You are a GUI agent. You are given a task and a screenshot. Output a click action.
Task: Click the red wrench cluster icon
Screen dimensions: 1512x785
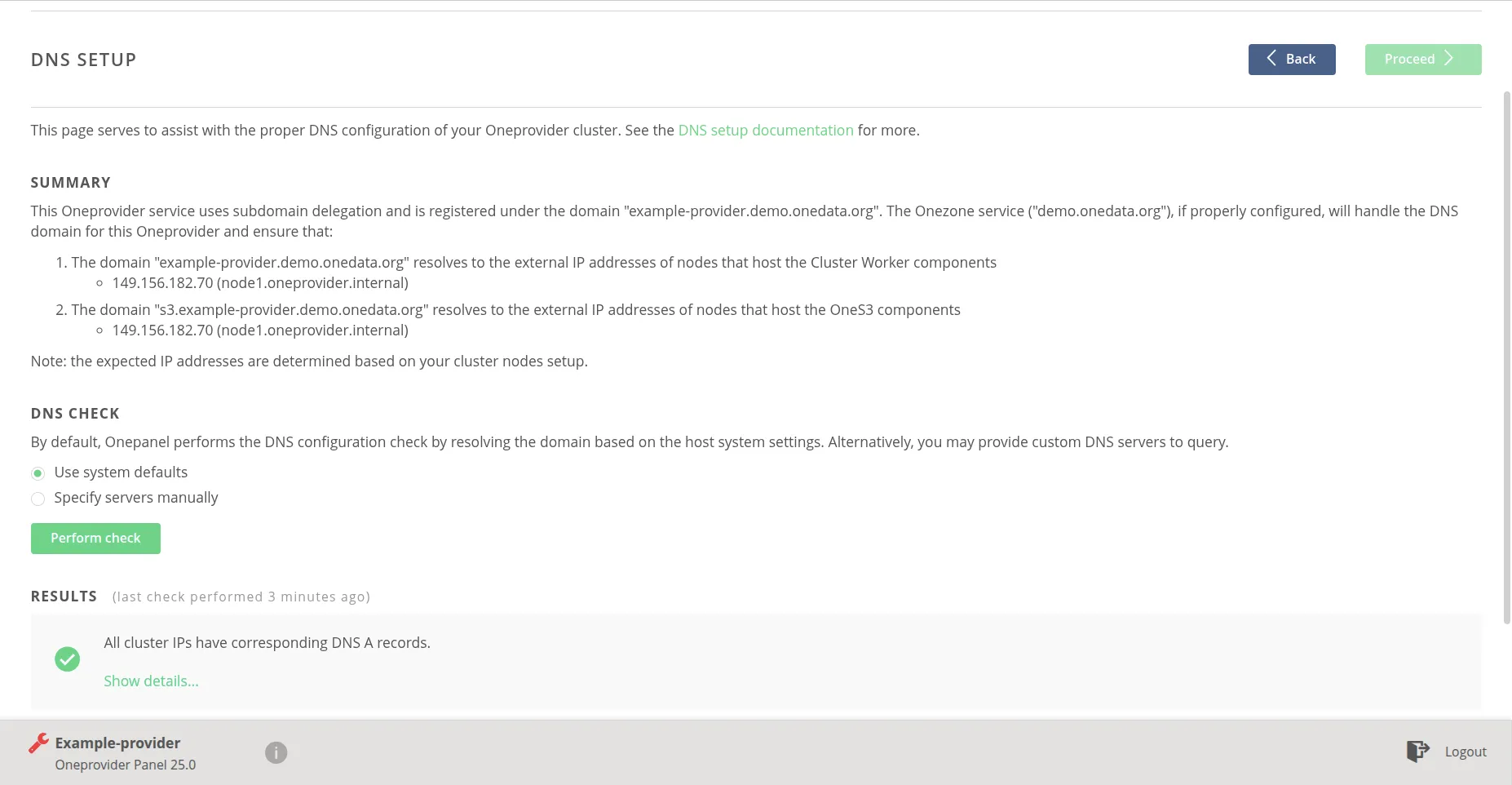point(38,743)
